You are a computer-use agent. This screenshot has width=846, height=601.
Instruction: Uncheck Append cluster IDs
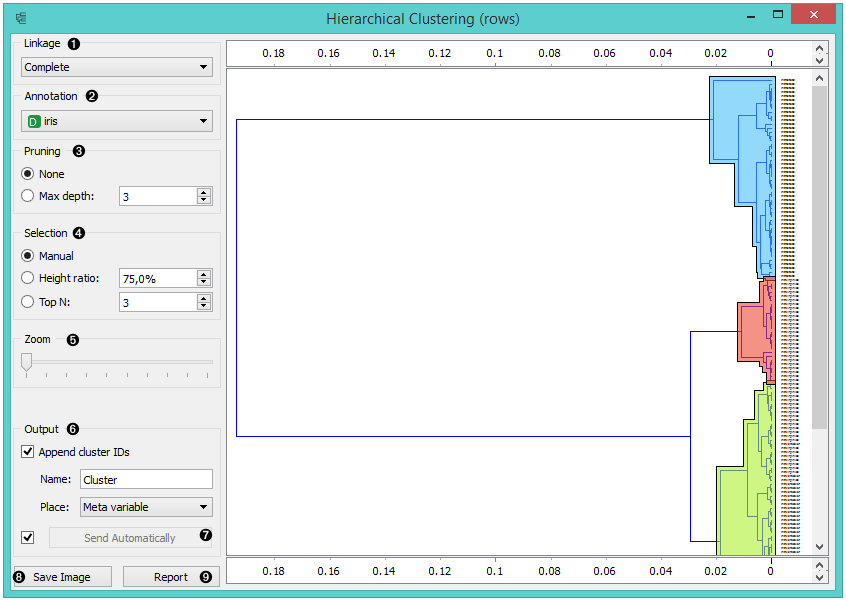pyautogui.click(x=28, y=452)
